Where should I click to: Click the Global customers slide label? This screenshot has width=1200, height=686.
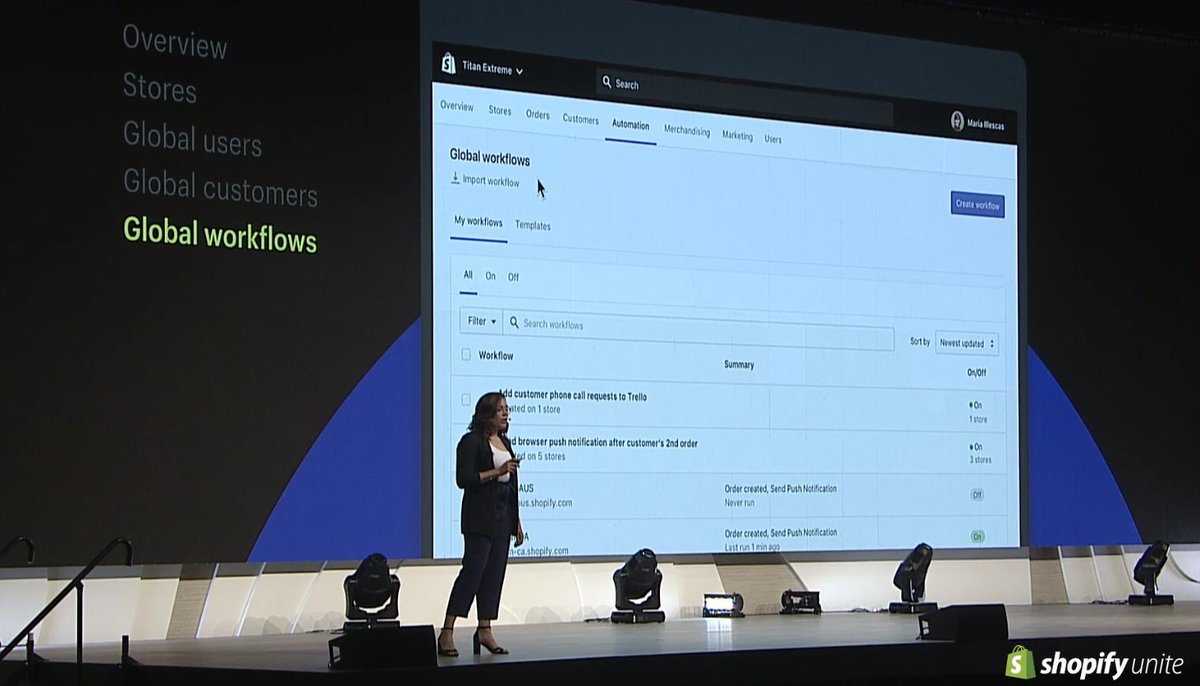[x=220, y=187]
